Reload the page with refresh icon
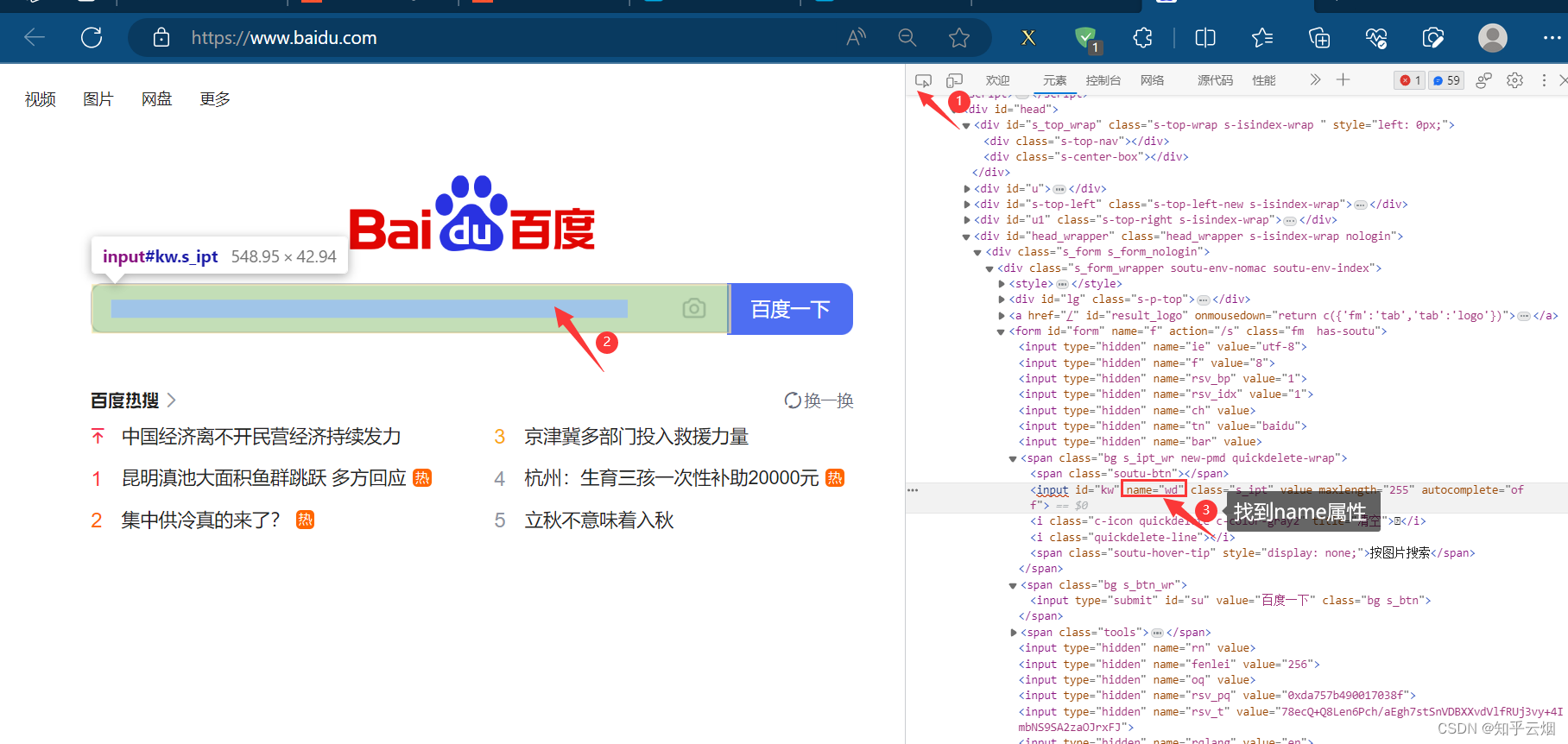 pos(92,37)
